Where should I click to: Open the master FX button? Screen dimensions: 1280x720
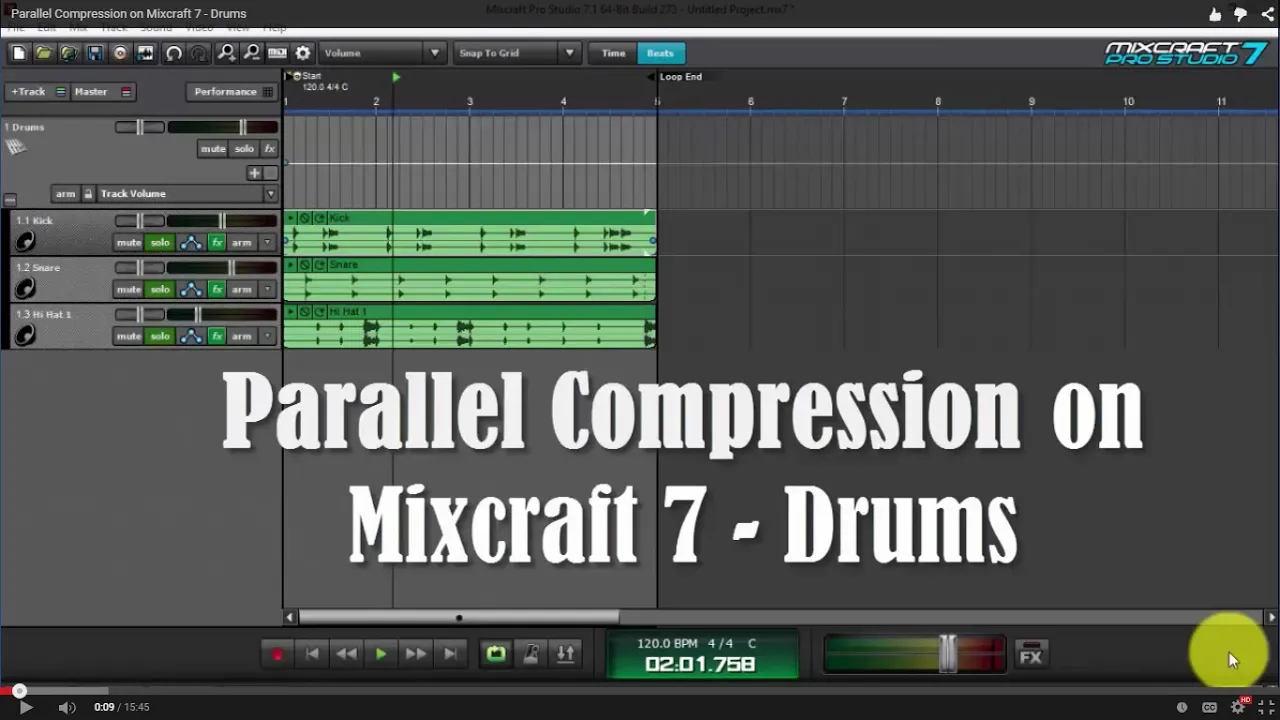(x=1031, y=654)
